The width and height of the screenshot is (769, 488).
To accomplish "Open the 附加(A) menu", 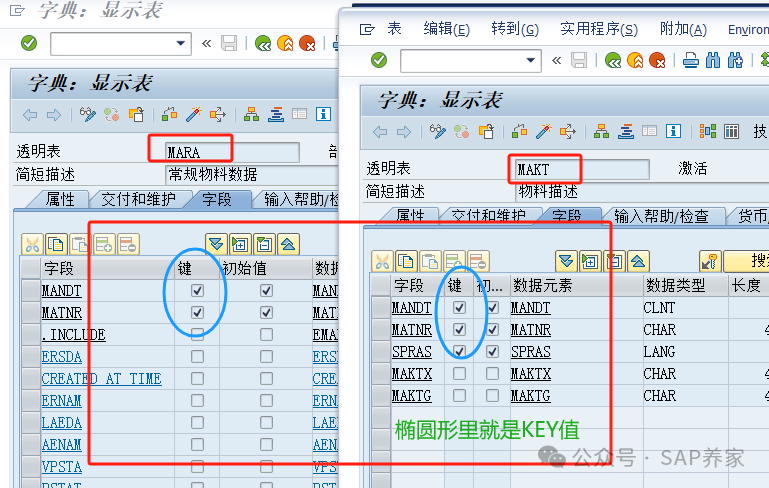I will click(683, 29).
